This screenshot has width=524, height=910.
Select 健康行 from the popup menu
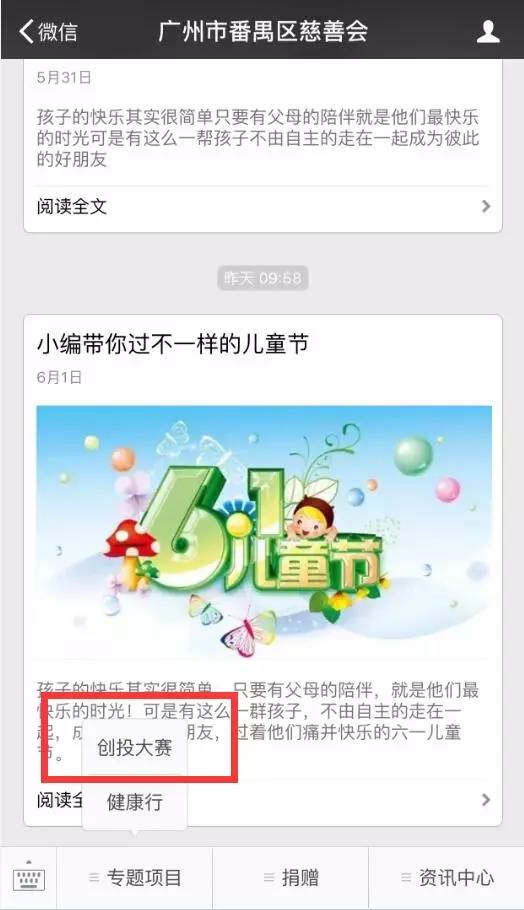[x=135, y=802]
